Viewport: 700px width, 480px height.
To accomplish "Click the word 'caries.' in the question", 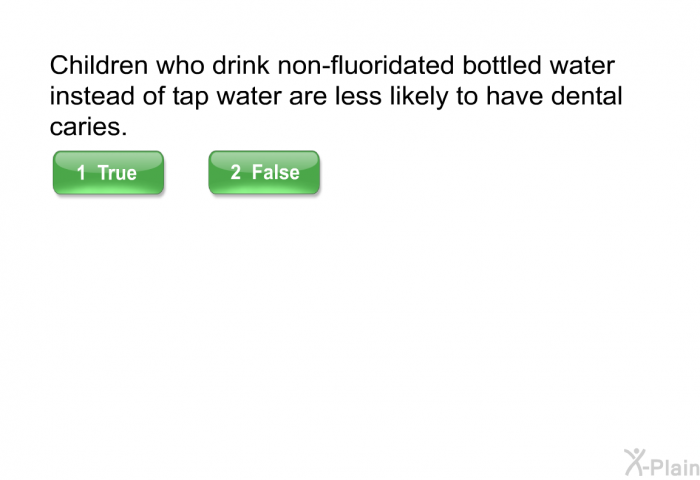I will click(x=88, y=127).
